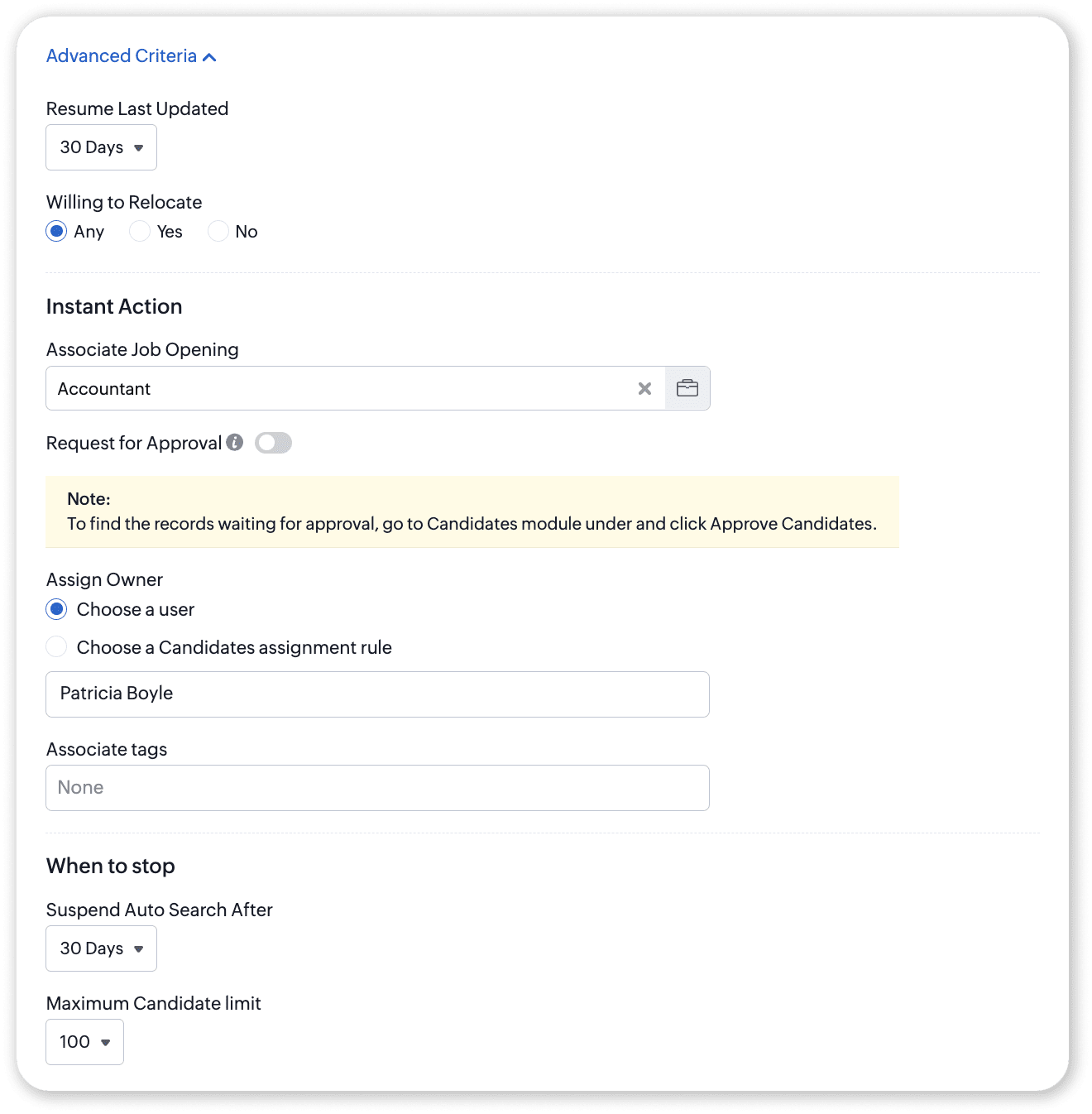Click the Associate Job Opening text field
The height and width of the screenshot is (1114, 1092).
pos(339,388)
